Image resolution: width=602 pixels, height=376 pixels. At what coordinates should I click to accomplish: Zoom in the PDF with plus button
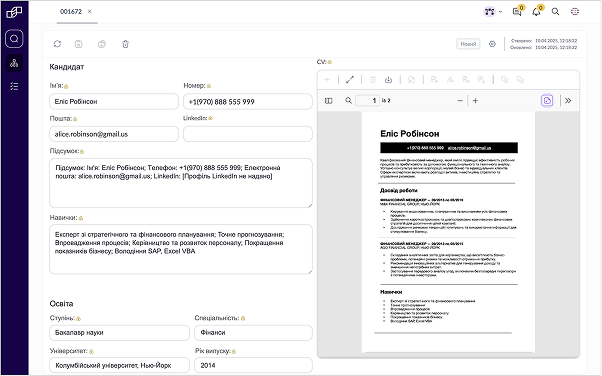click(x=475, y=101)
